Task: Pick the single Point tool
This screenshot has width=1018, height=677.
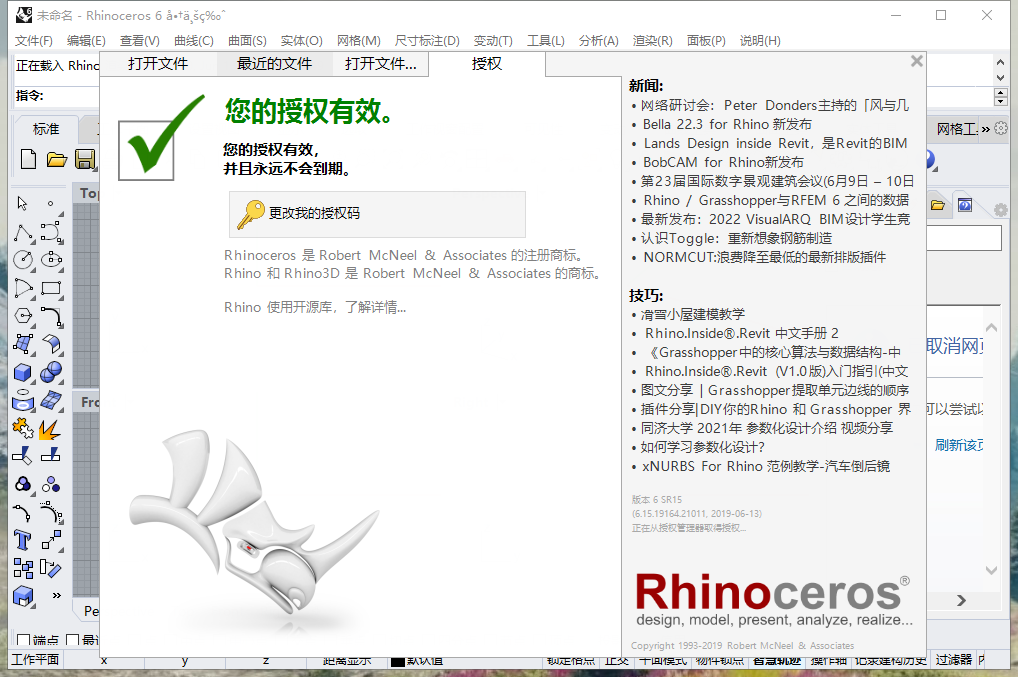Action: [x=51, y=204]
